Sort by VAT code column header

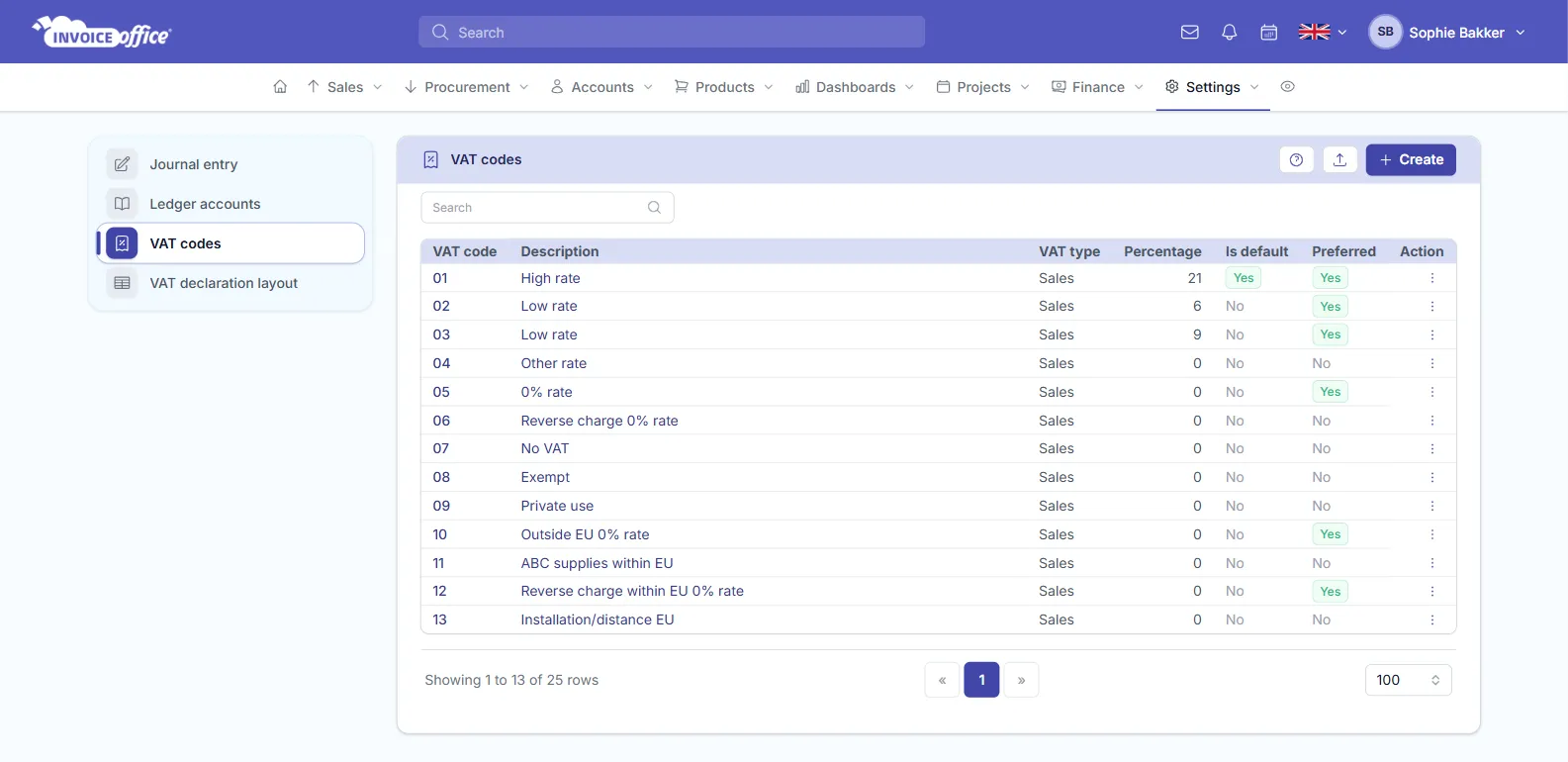click(x=464, y=251)
